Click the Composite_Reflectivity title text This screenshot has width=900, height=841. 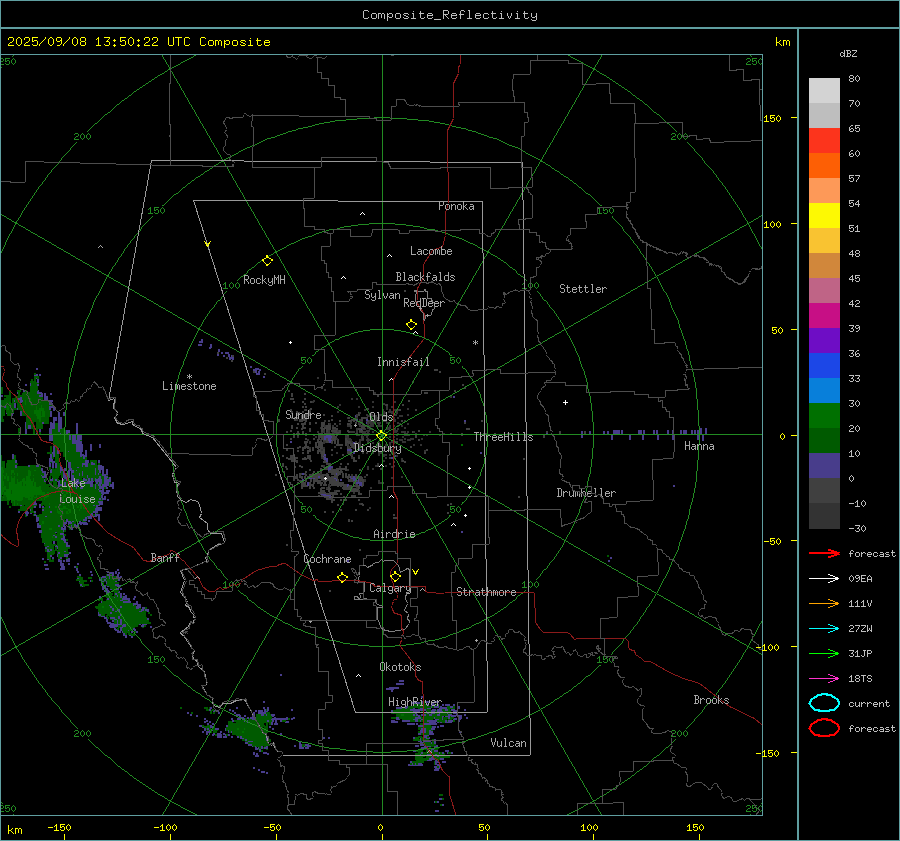449,15
